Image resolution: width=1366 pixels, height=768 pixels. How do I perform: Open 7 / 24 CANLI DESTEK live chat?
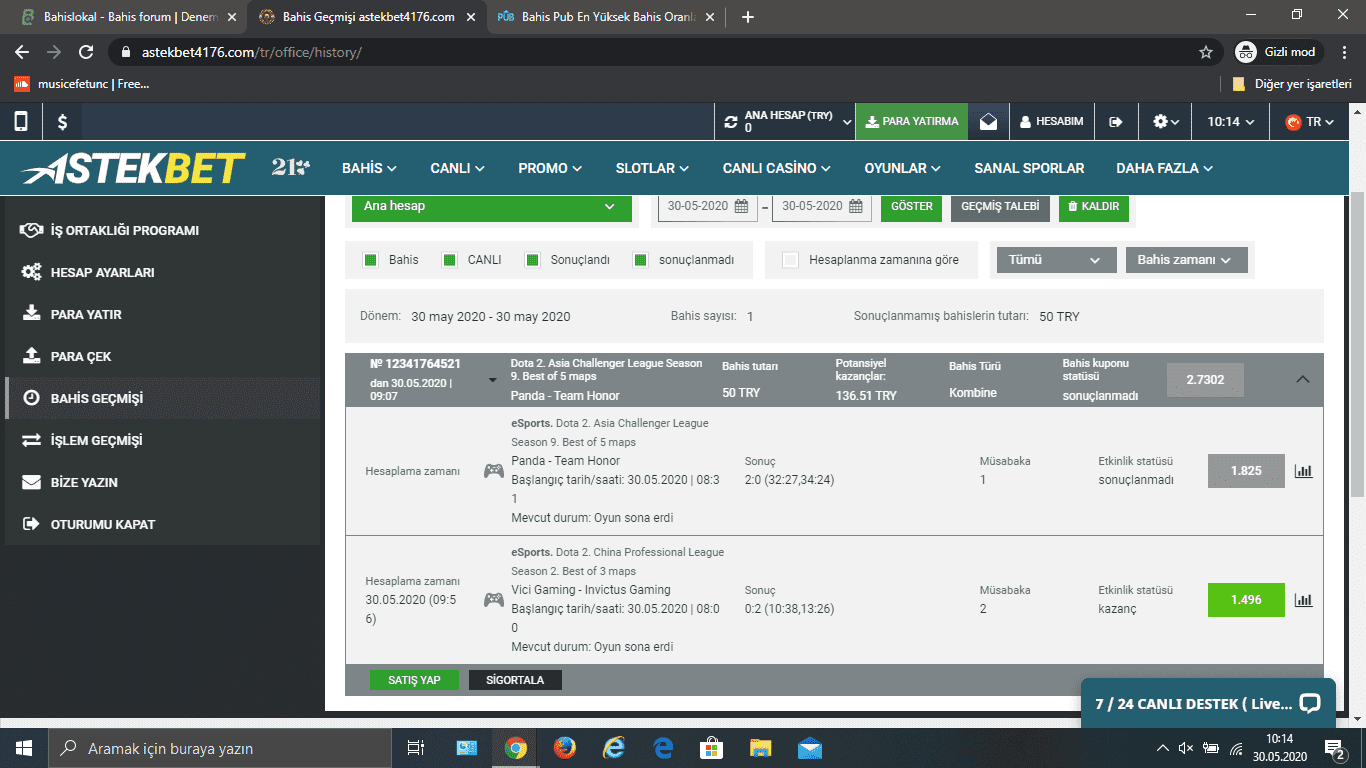click(x=1207, y=703)
